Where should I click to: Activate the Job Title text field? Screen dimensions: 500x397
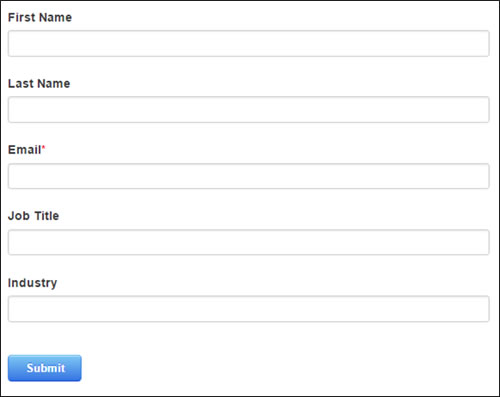coord(249,242)
